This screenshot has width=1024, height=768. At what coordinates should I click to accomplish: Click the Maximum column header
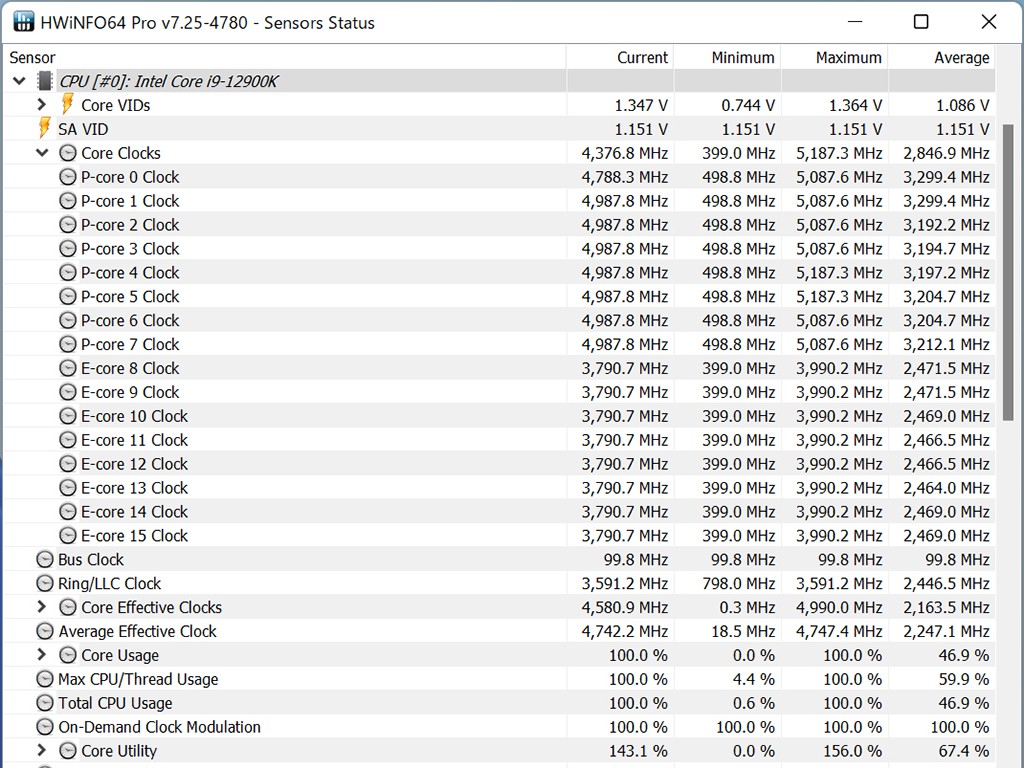tap(848, 58)
